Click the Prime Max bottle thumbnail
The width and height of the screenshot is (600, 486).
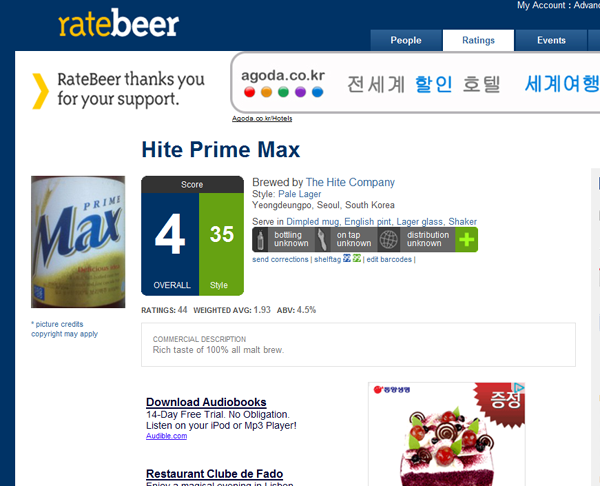(x=78, y=242)
